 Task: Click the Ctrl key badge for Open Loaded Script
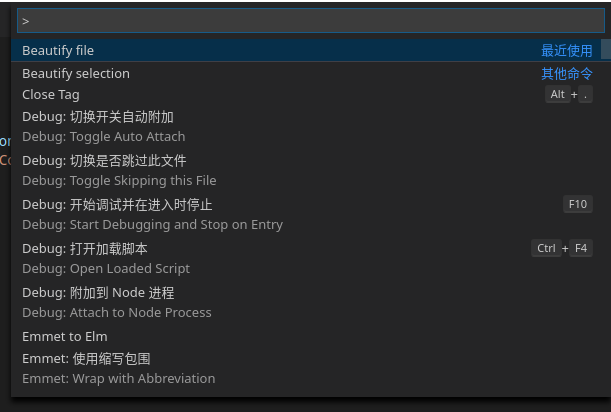click(x=546, y=248)
